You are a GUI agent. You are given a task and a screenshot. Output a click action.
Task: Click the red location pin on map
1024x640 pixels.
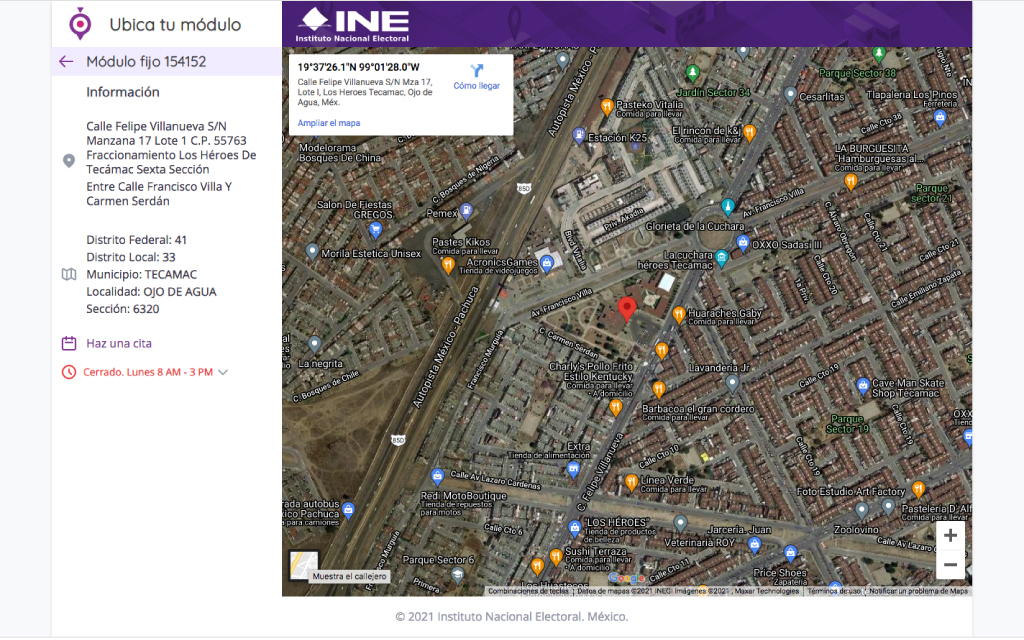[627, 309]
